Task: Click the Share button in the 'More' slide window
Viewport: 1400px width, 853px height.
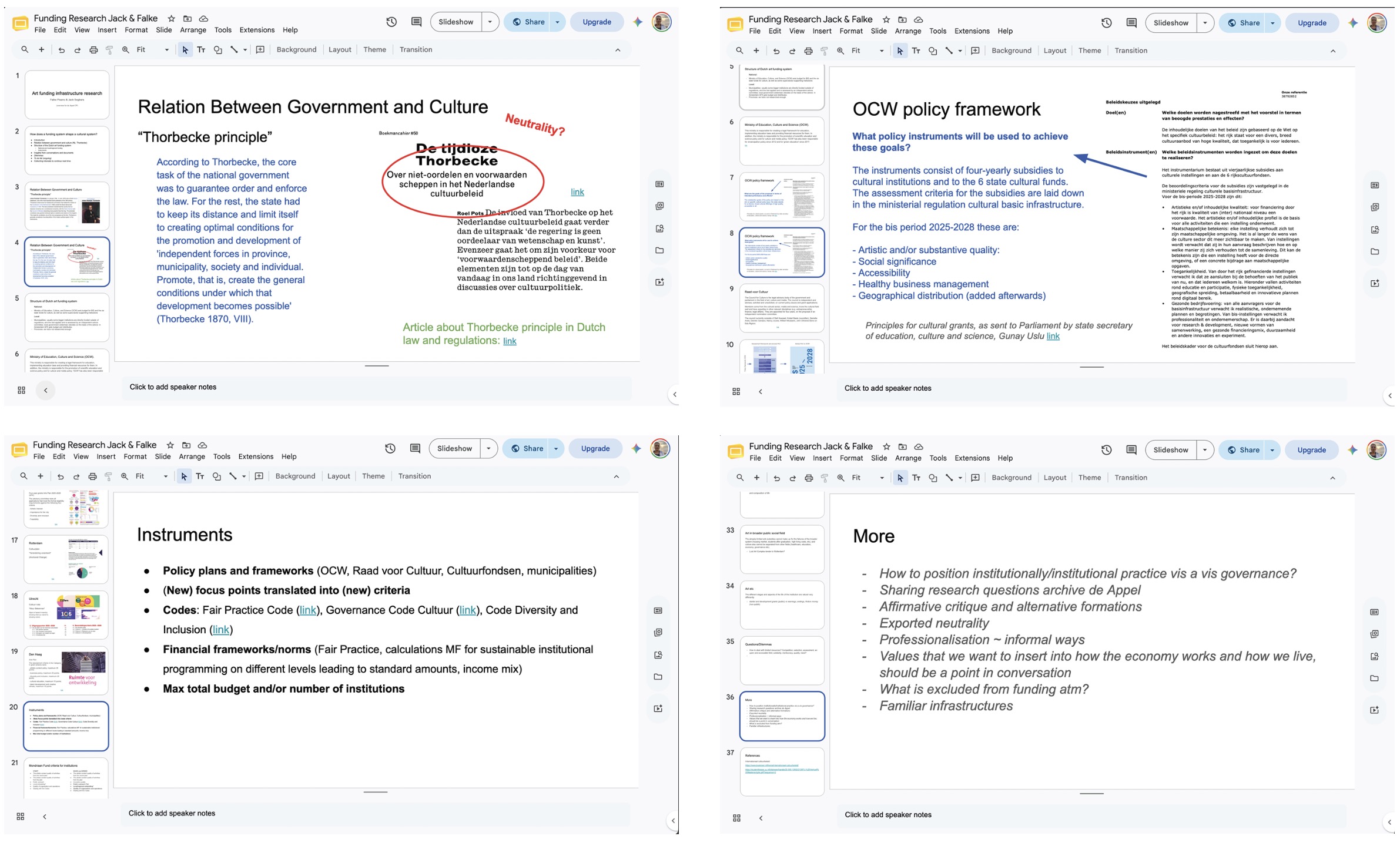Action: [x=1242, y=450]
